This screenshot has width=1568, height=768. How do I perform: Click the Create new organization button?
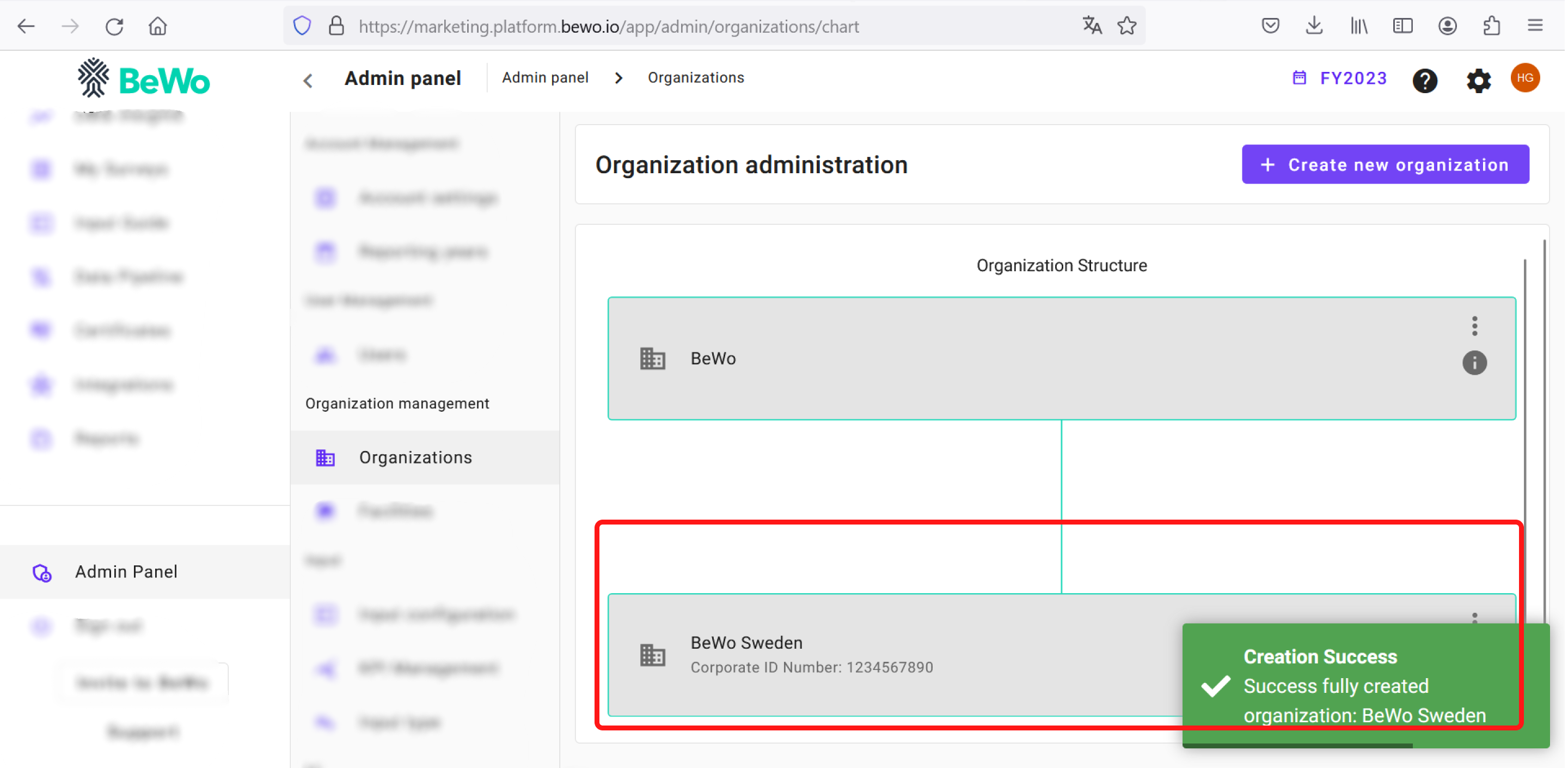coord(1385,164)
